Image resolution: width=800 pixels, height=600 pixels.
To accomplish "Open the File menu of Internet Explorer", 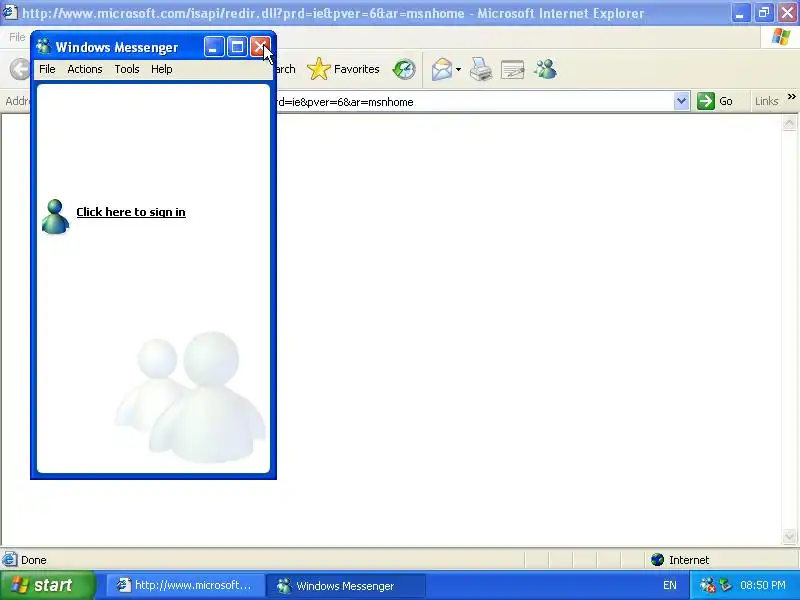I will click(x=17, y=37).
